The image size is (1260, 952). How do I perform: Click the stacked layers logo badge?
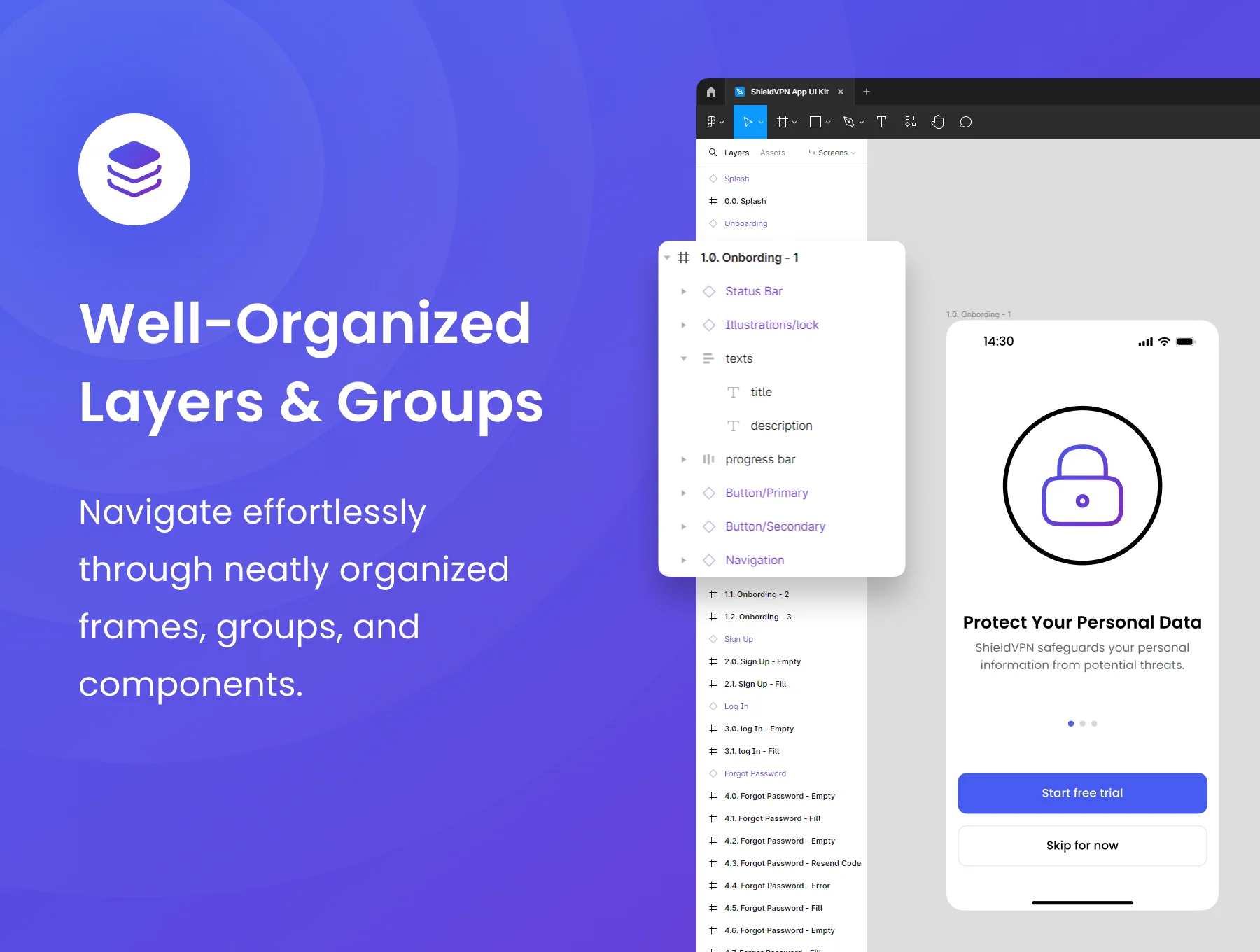(134, 169)
